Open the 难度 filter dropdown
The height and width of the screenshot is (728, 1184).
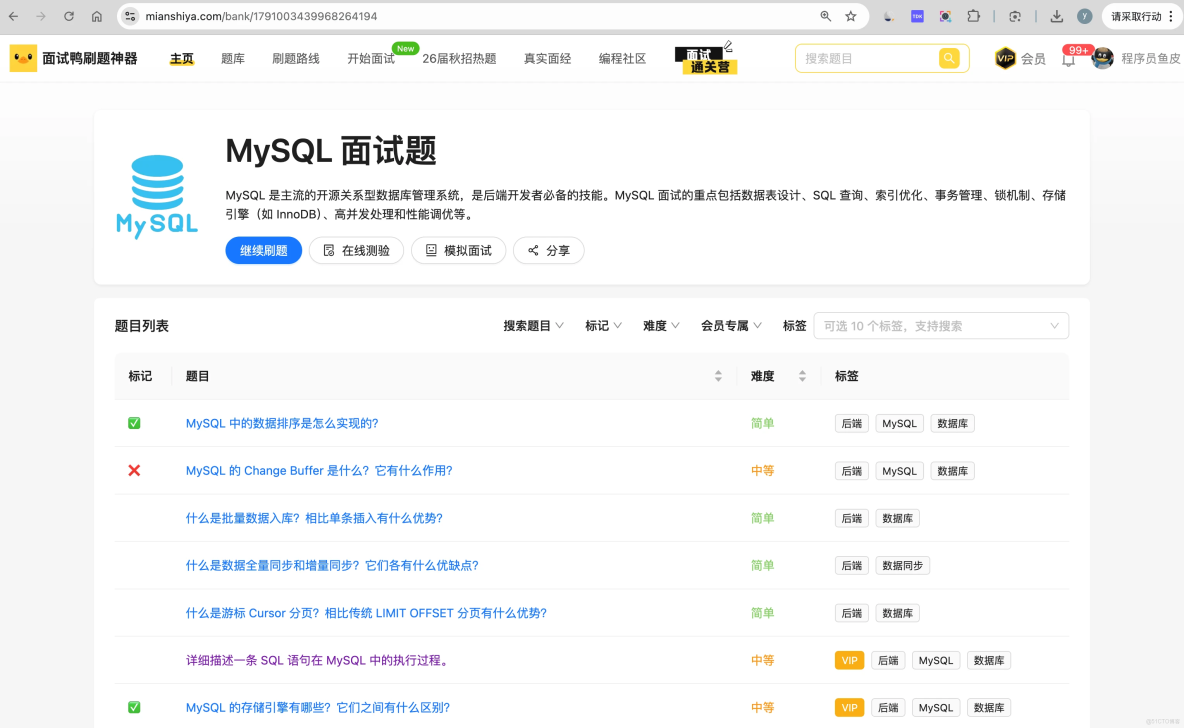coord(661,325)
